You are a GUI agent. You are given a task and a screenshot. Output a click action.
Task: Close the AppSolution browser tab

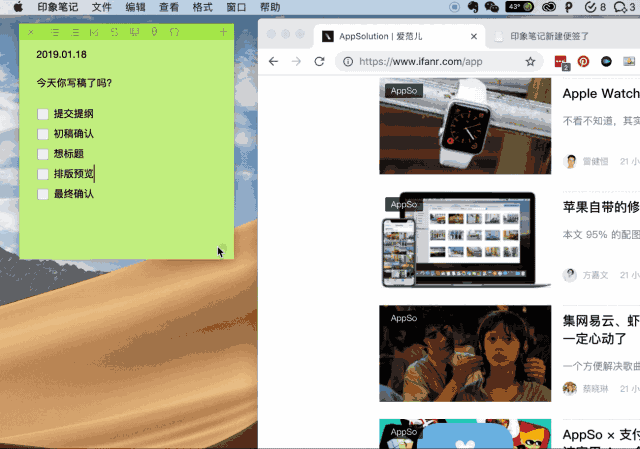[474, 37]
